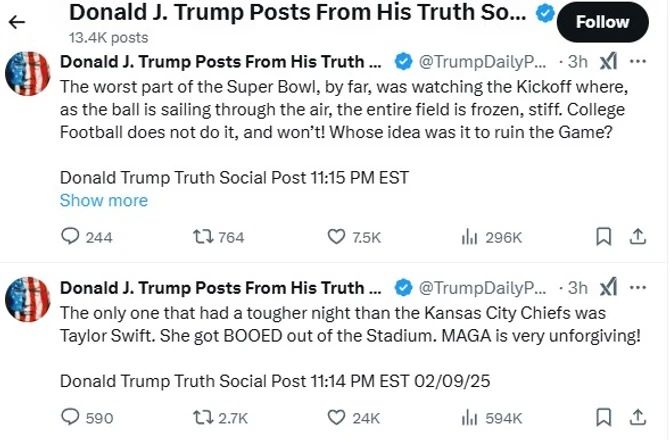The width and height of the screenshot is (670, 440).
Task: Bookmark the Super Bowl Kickoff post
Action: 603,237
